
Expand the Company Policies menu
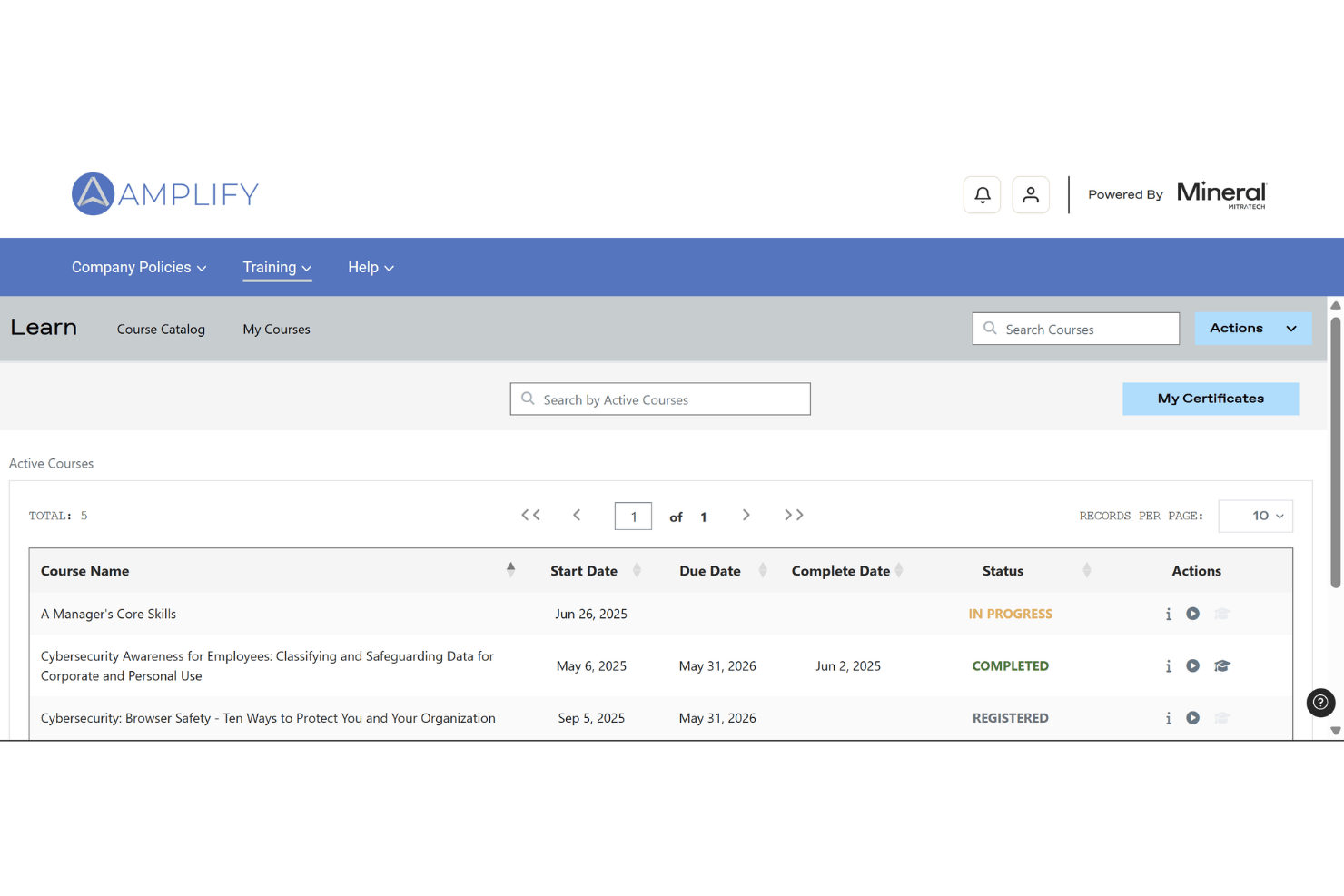point(139,268)
